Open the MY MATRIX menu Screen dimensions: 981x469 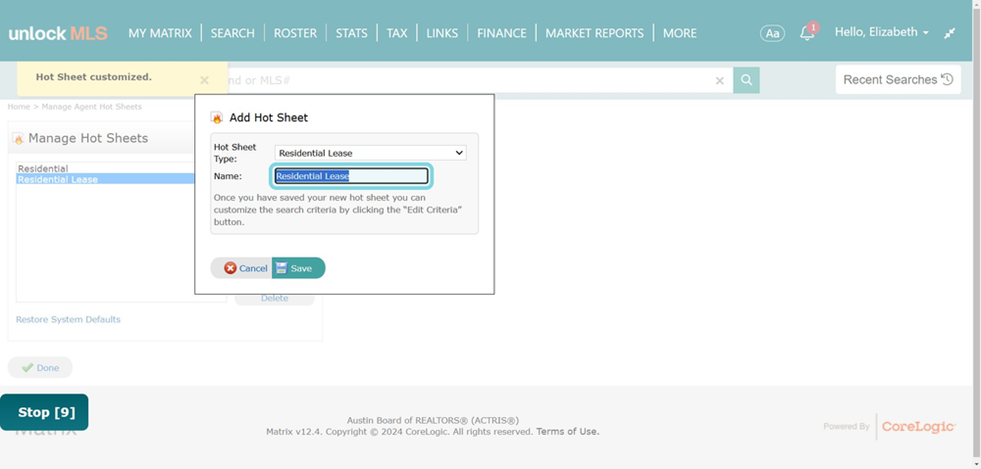tap(160, 33)
